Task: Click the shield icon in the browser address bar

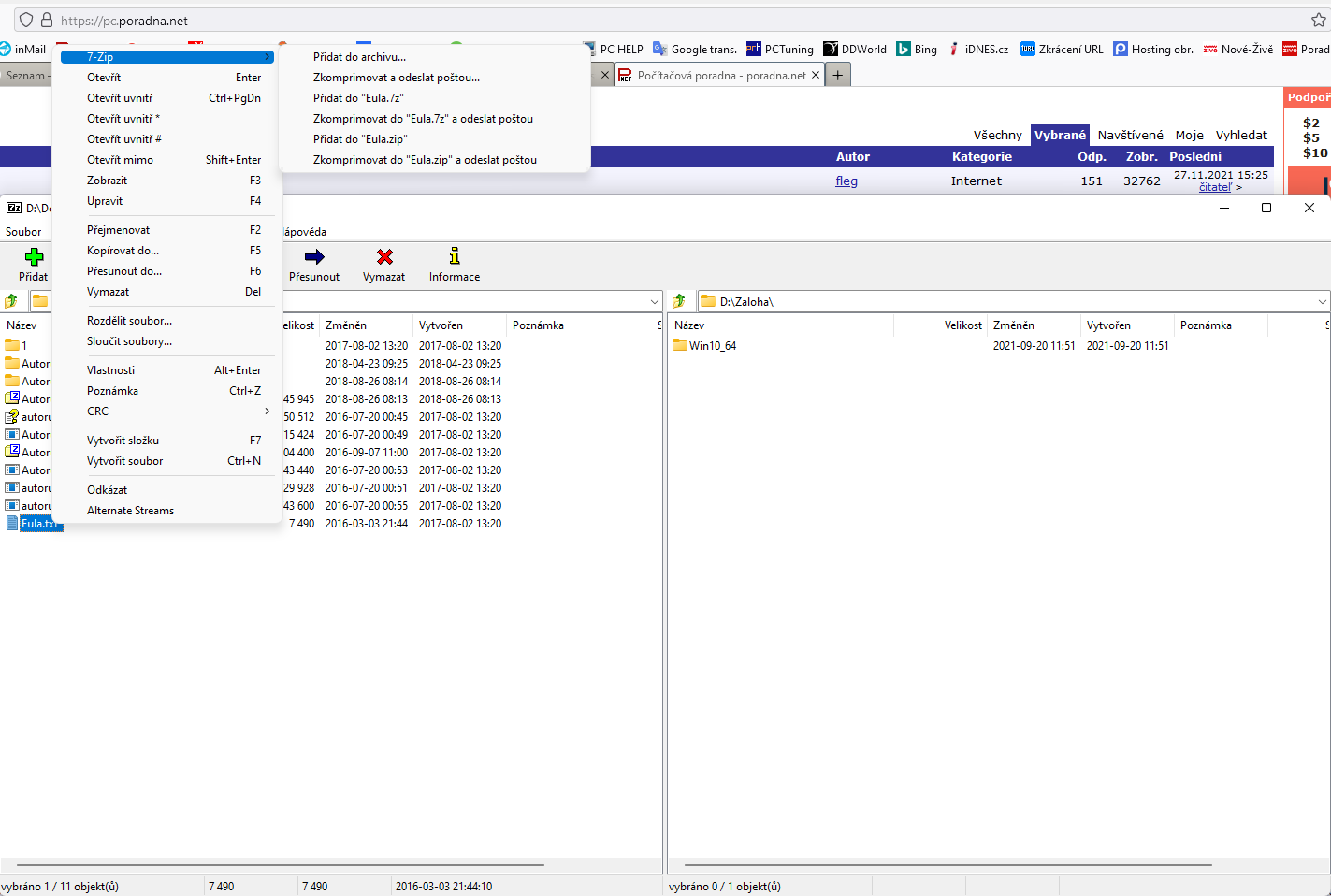Action: (x=26, y=20)
